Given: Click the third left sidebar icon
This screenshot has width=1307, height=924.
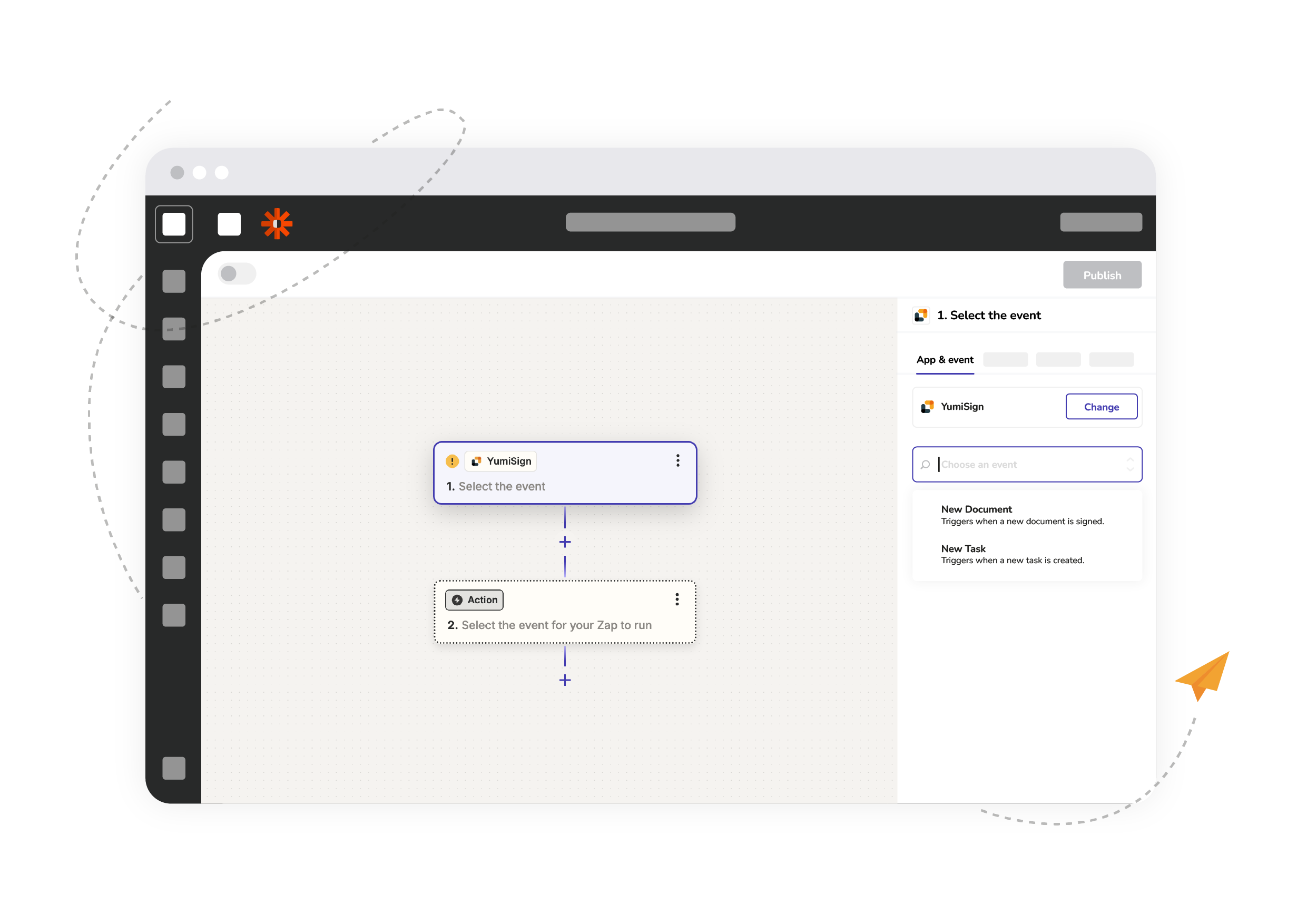Looking at the screenshot, I should pyautogui.click(x=174, y=377).
